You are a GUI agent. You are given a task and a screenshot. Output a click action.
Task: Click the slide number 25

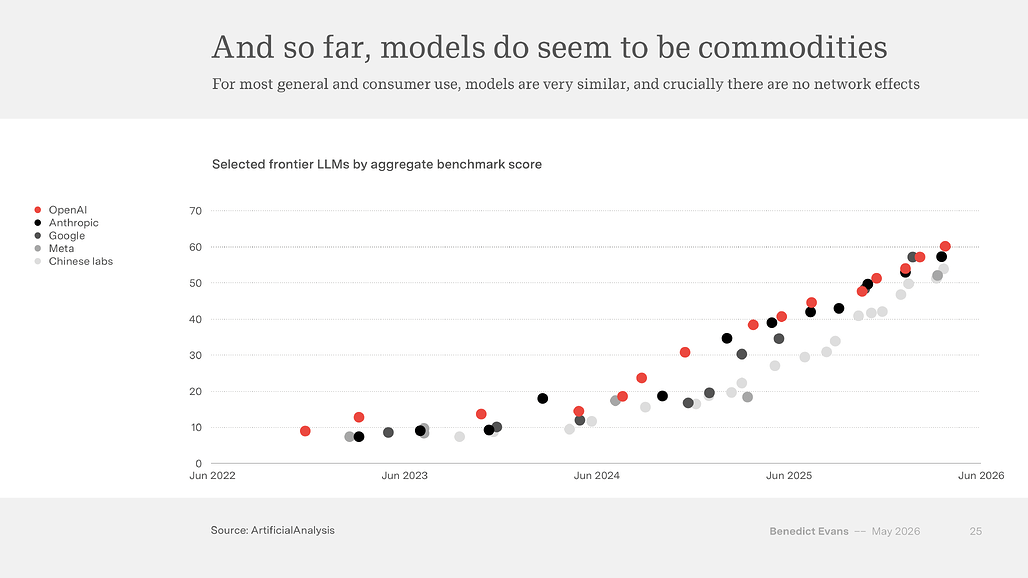coord(976,531)
